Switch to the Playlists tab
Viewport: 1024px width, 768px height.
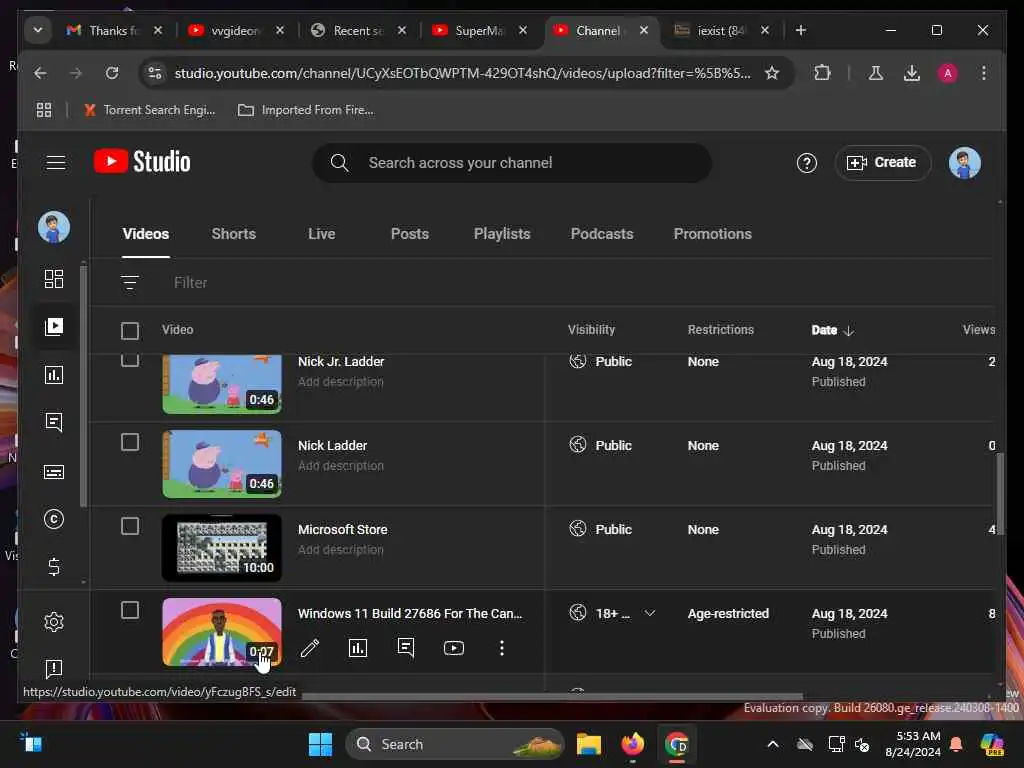[502, 234]
